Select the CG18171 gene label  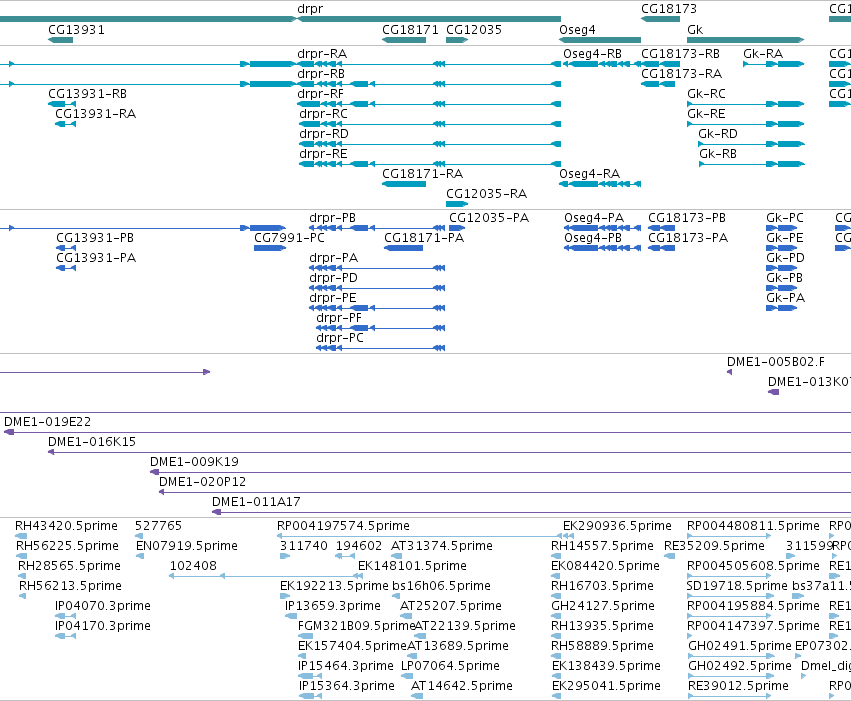click(x=410, y=30)
